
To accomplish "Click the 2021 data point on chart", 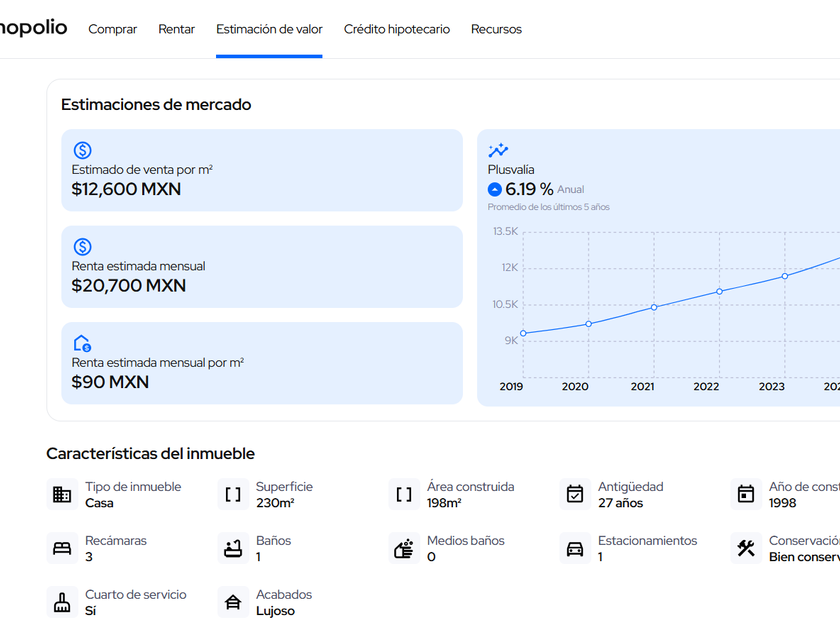I will click(654, 307).
